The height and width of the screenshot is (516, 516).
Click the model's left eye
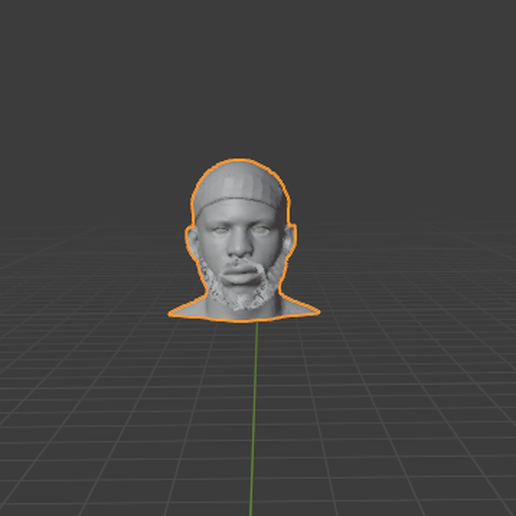coord(261,230)
